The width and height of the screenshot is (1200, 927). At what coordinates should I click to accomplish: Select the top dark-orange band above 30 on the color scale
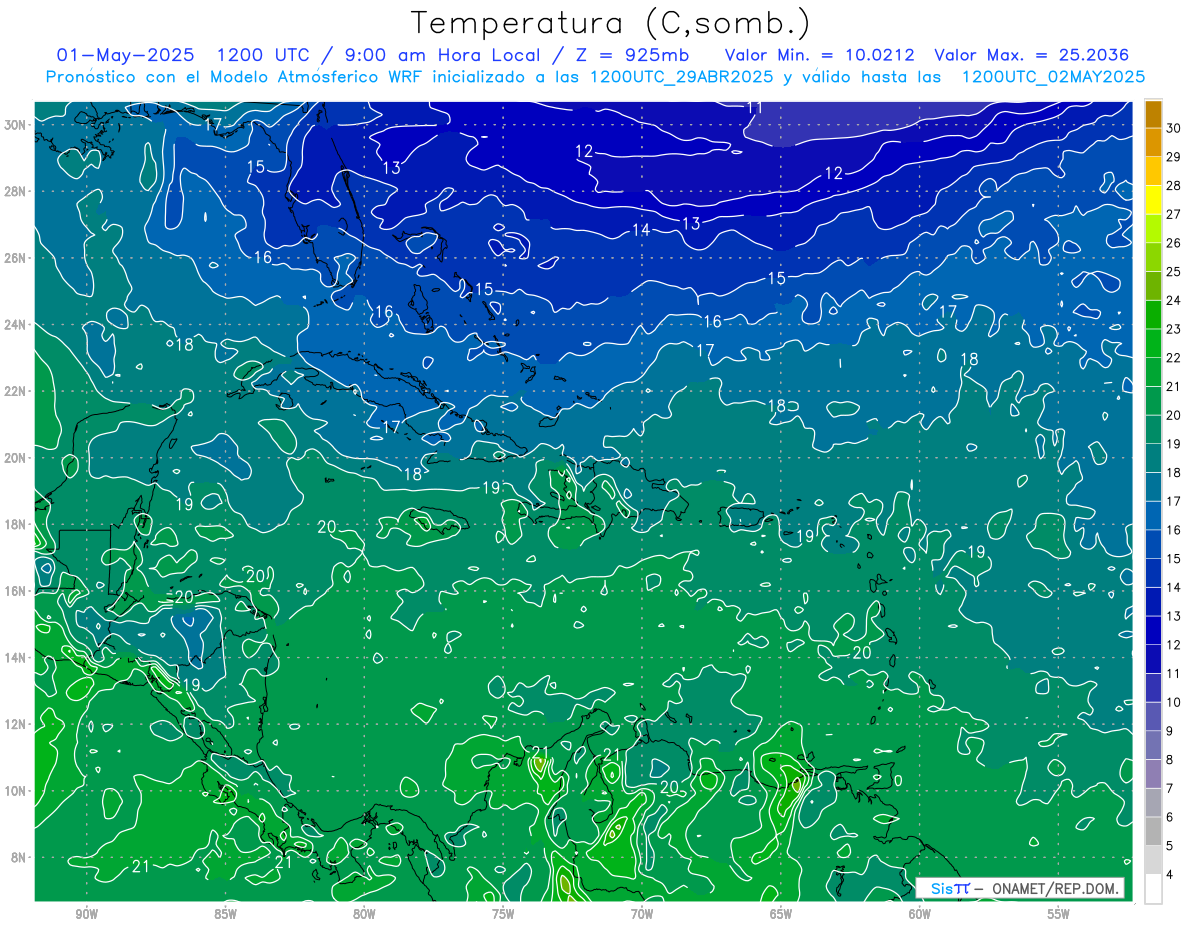[x=1153, y=113]
